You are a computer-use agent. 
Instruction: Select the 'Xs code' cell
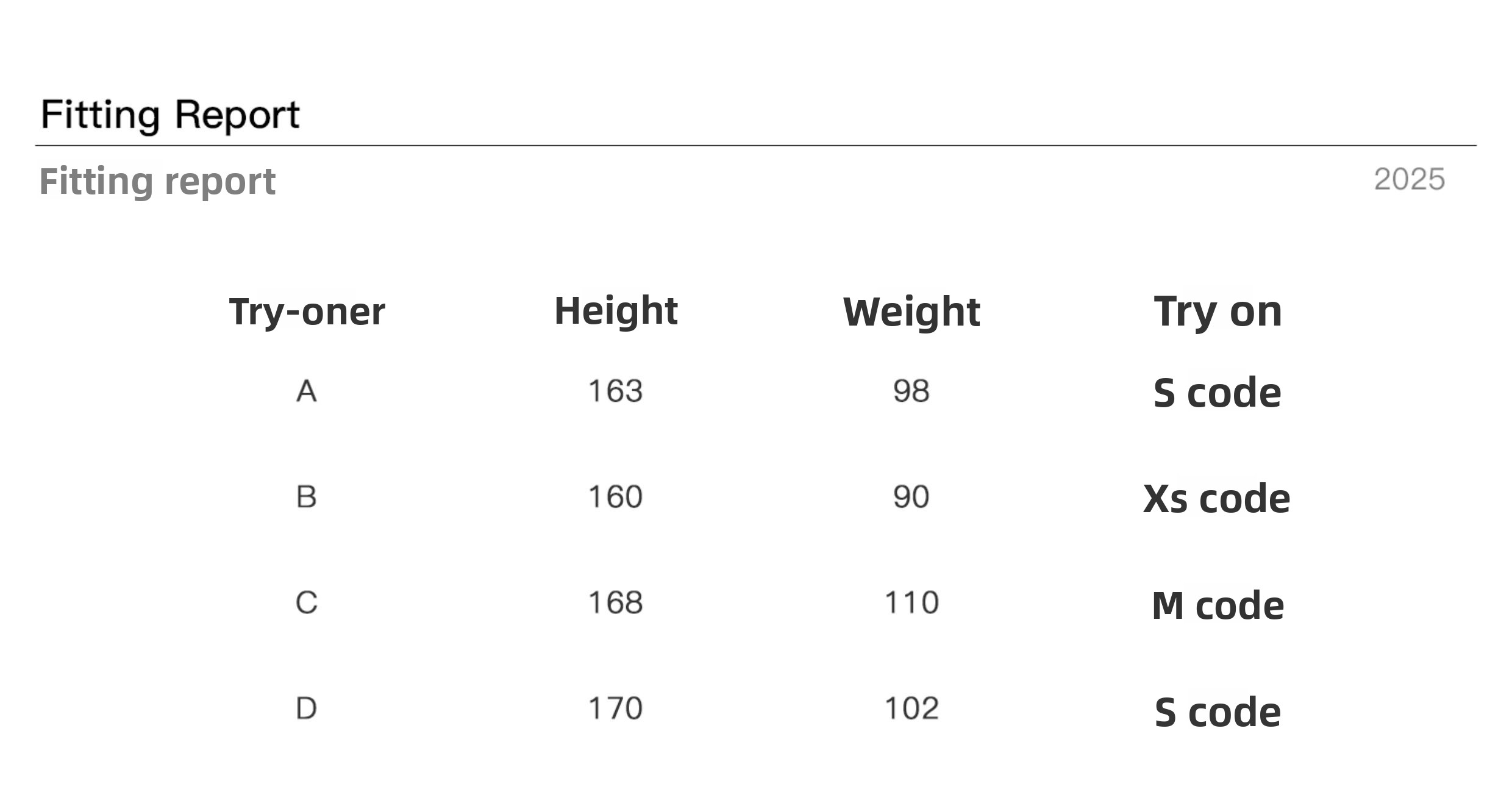1216,499
